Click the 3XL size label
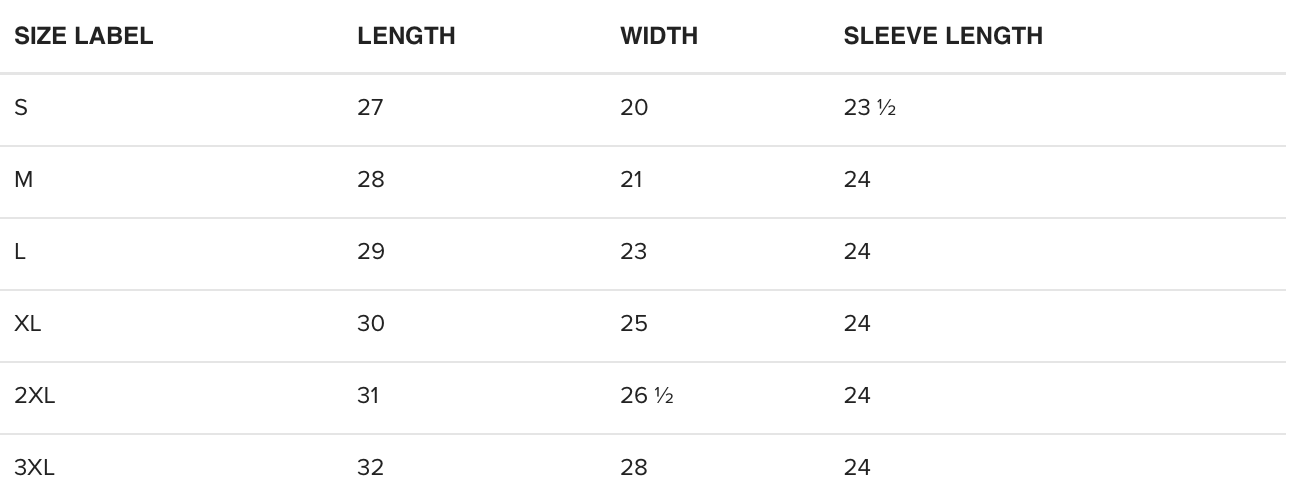The width and height of the screenshot is (1296, 496). click(35, 468)
